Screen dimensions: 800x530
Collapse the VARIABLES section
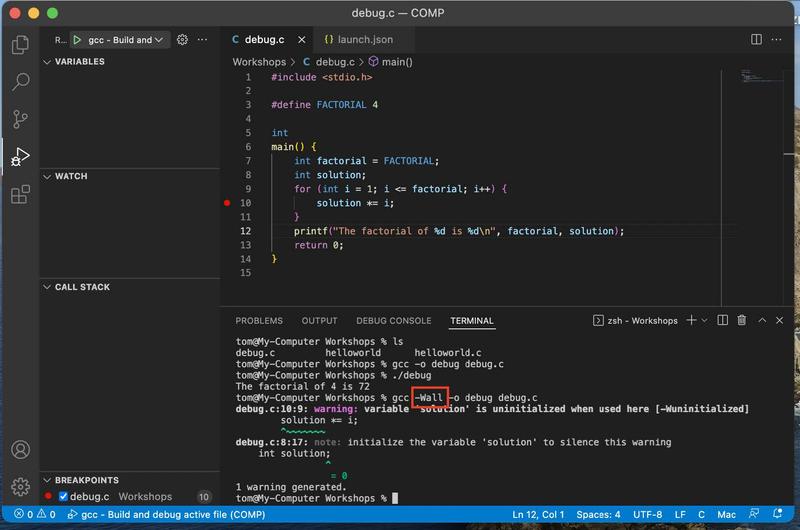click(78, 62)
